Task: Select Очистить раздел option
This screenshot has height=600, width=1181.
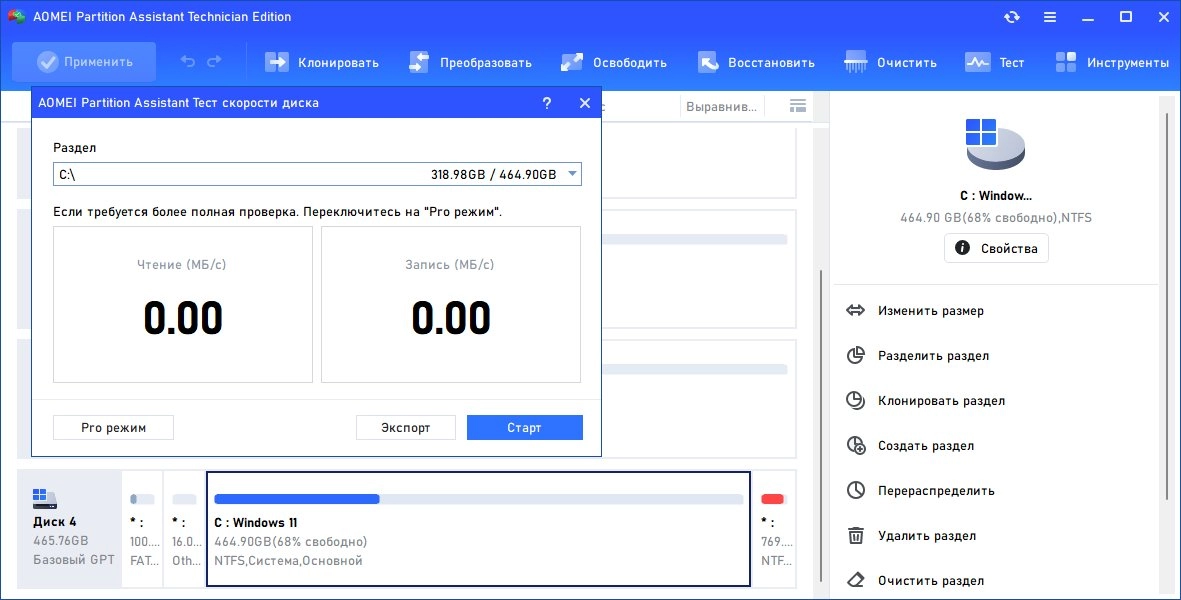Action: 930,580
